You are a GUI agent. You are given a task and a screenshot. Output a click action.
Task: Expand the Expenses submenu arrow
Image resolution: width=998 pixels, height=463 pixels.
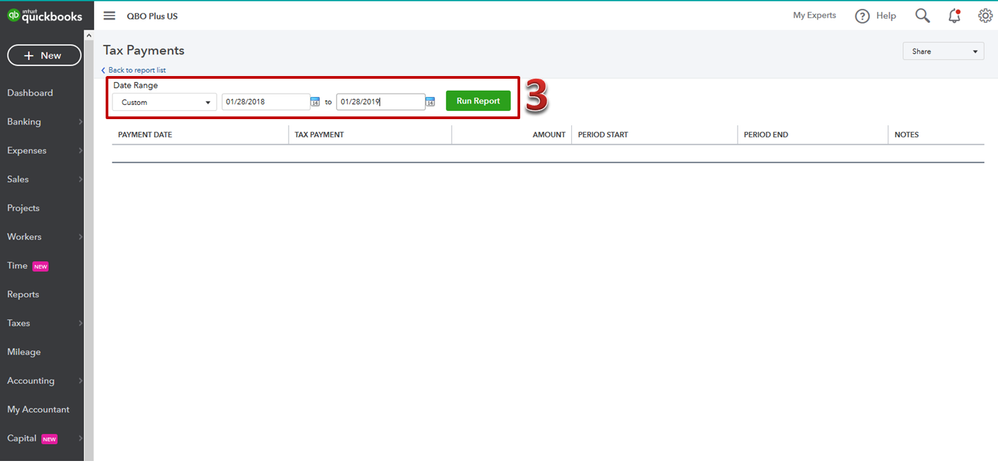coord(80,151)
